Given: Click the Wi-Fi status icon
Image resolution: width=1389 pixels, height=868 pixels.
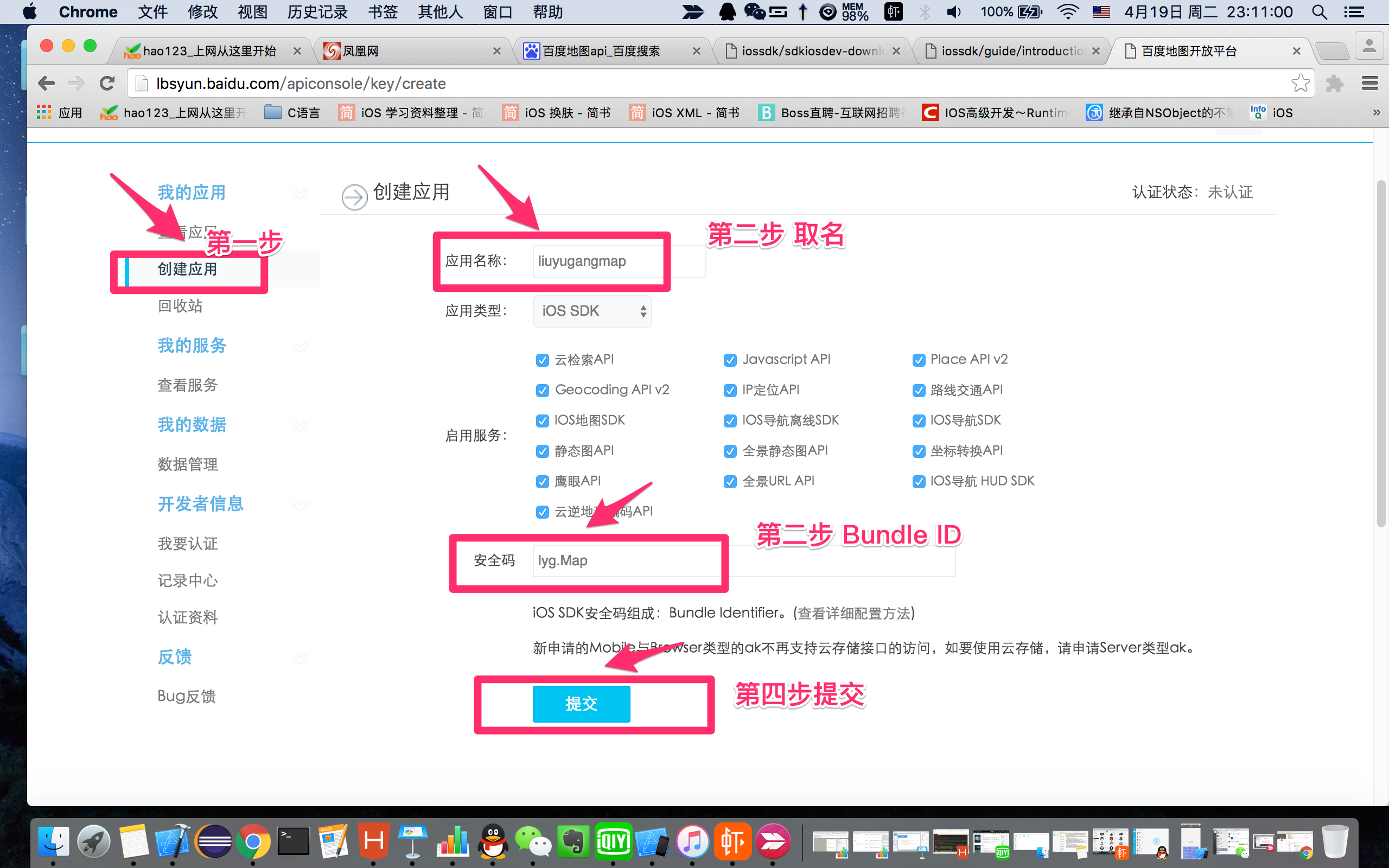Looking at the screenshot, I should coord(1067,12).
